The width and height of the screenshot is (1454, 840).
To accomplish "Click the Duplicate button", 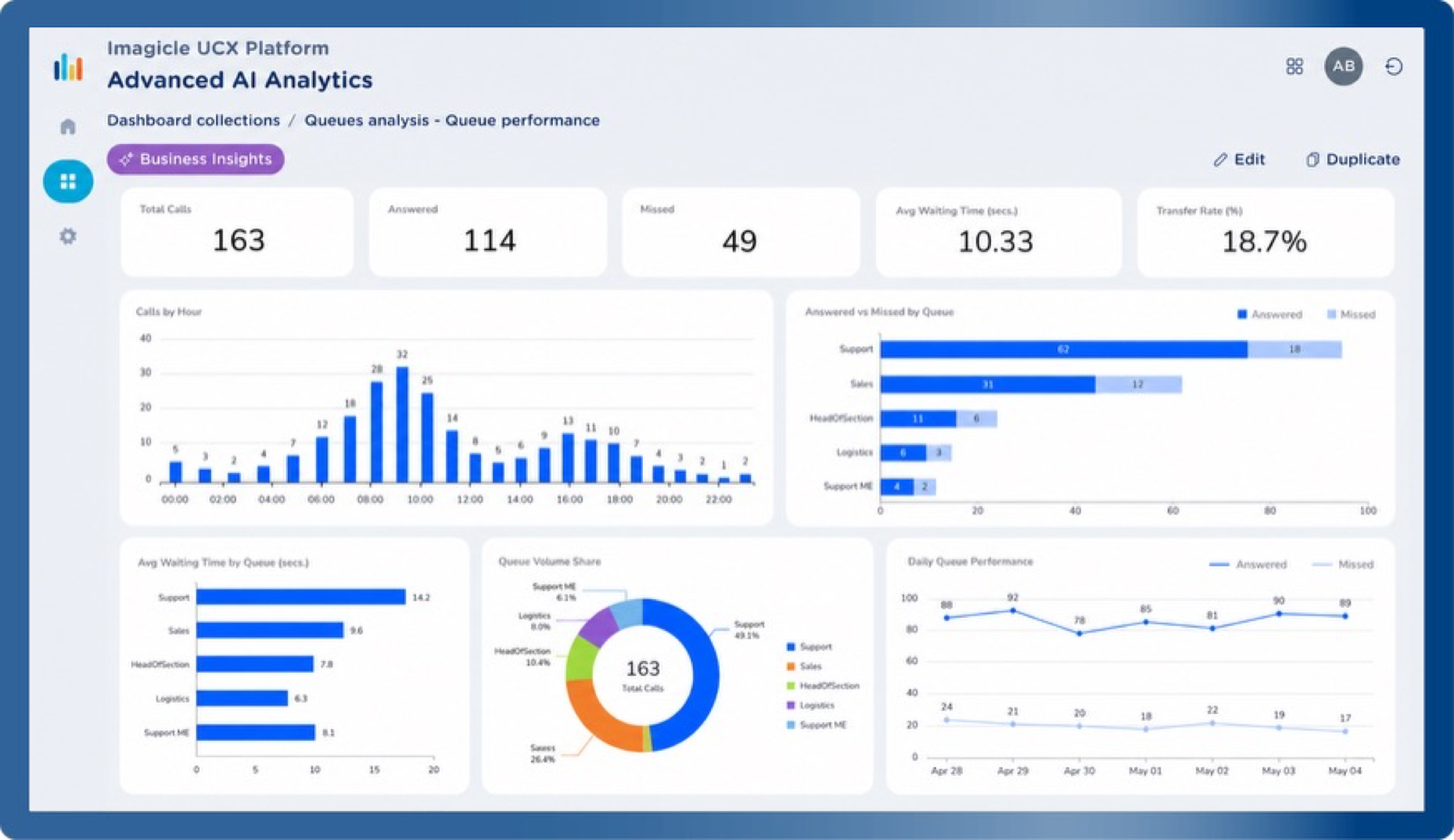I will click(1352, 160).
